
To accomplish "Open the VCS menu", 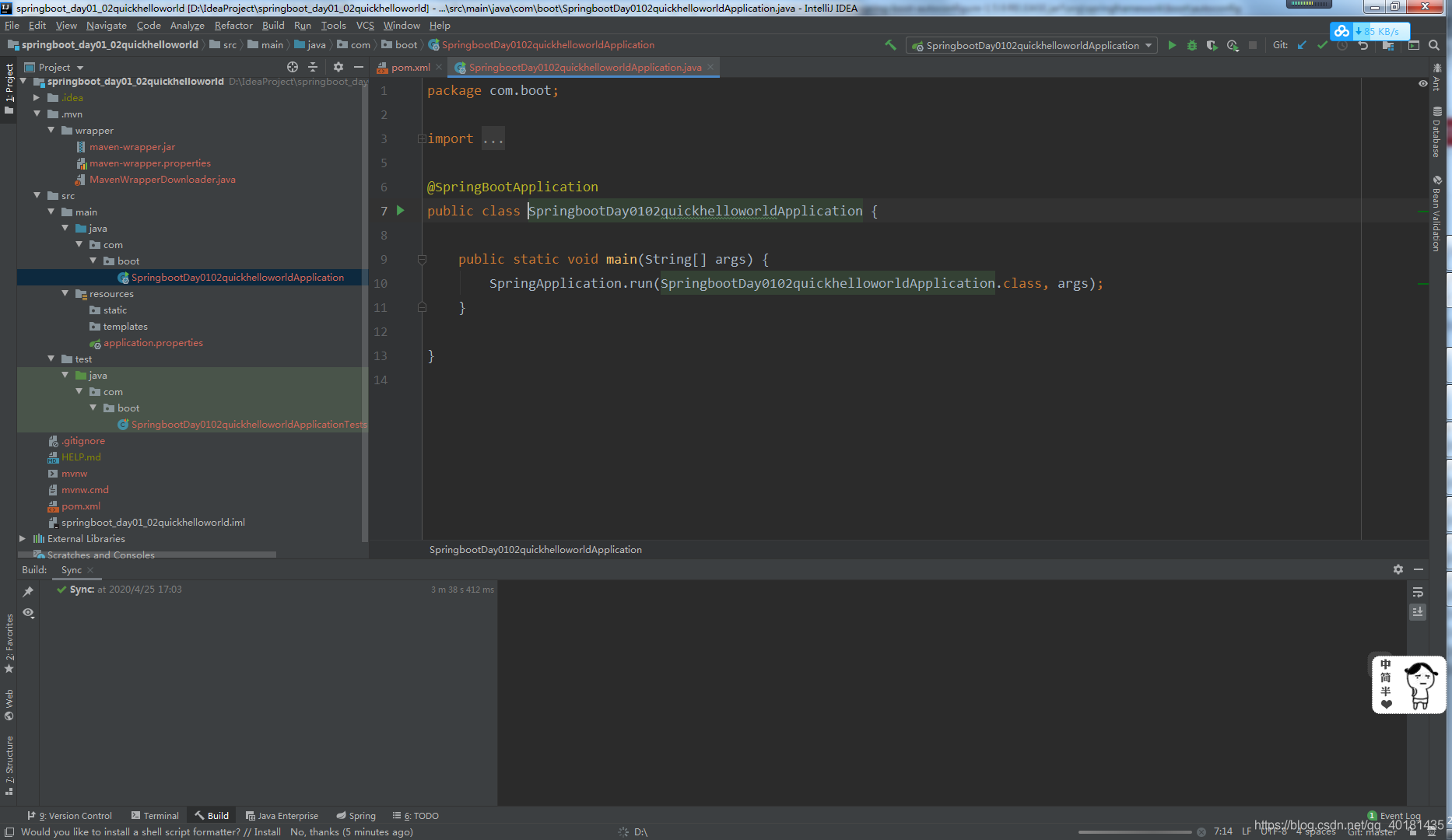I will coord(365,25).
